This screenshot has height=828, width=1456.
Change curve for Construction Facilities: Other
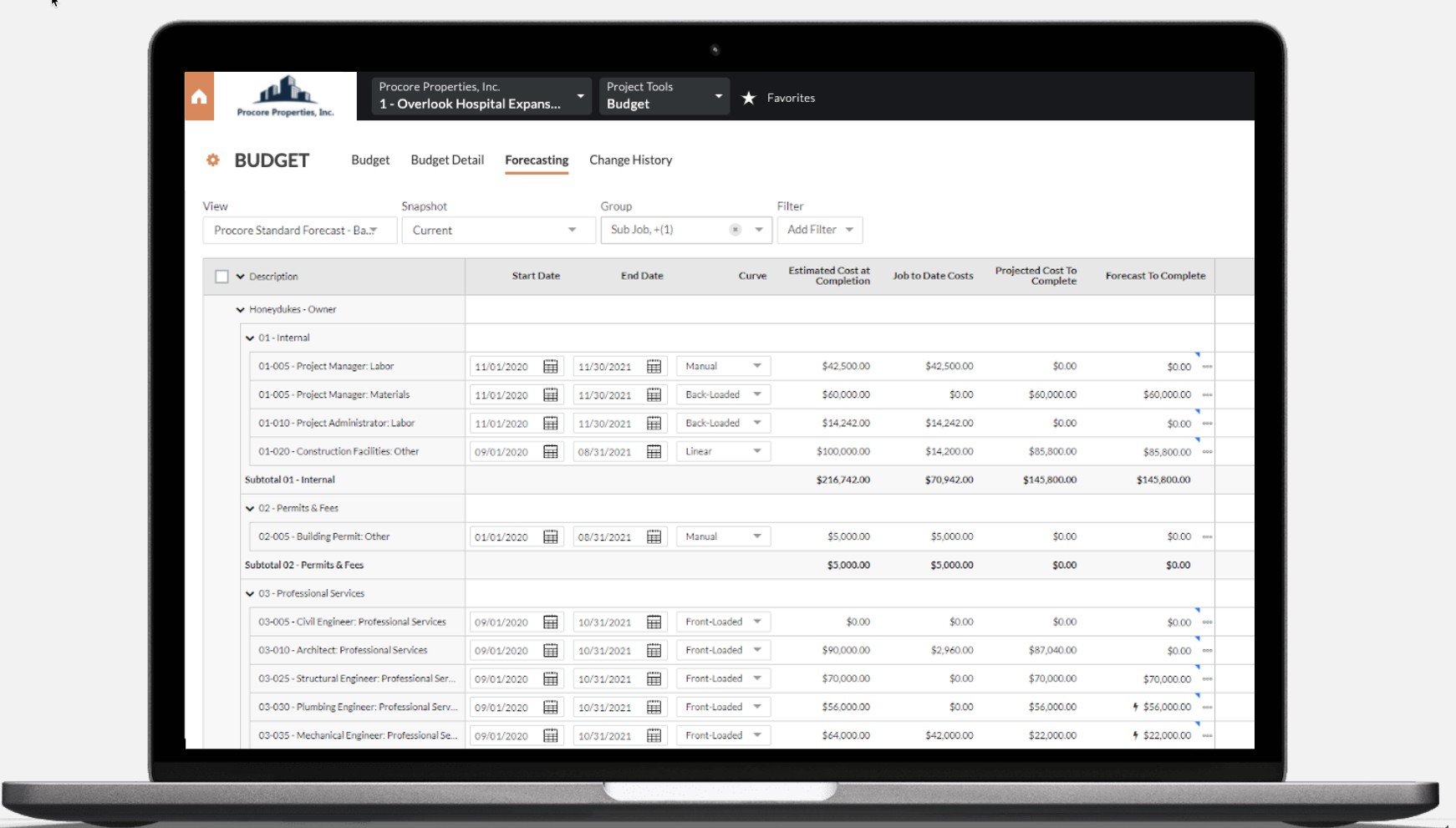pyautogui.click(x=723, y=451)
